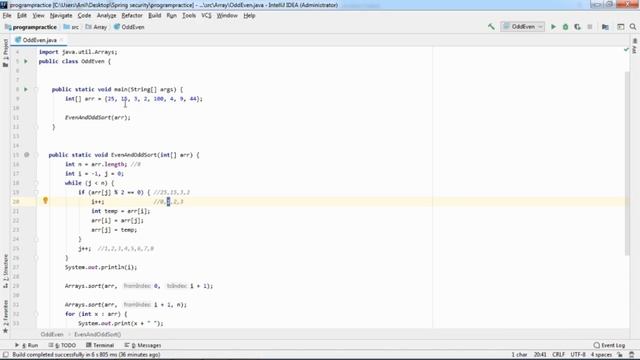Screen dimensions: 640x360
Task: Collapse the main method fold marker
Action: coord(36,89)
